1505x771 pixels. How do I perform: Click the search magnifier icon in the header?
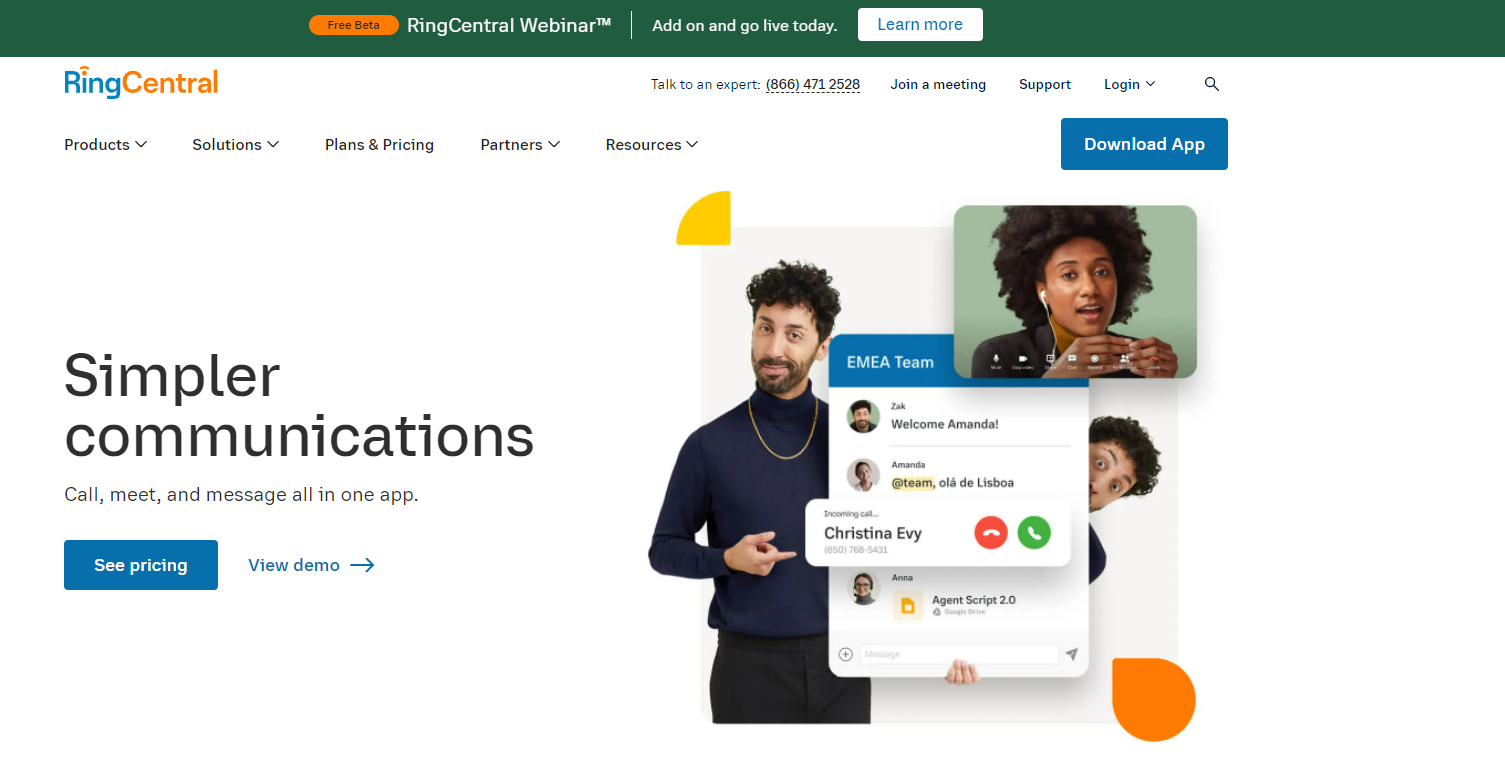(1211, 84)
